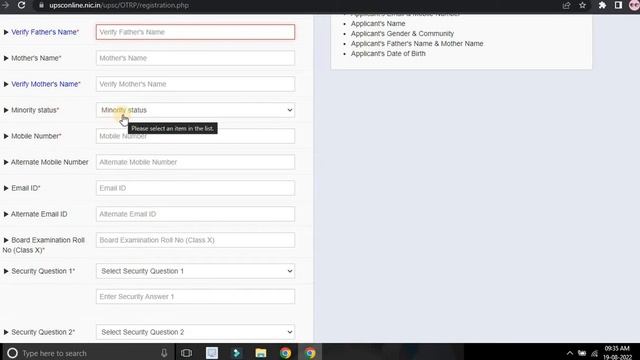Screen dimensions: 640x360
Task: Click the Verify Father's Name field
Action: [x=195, y=32]
